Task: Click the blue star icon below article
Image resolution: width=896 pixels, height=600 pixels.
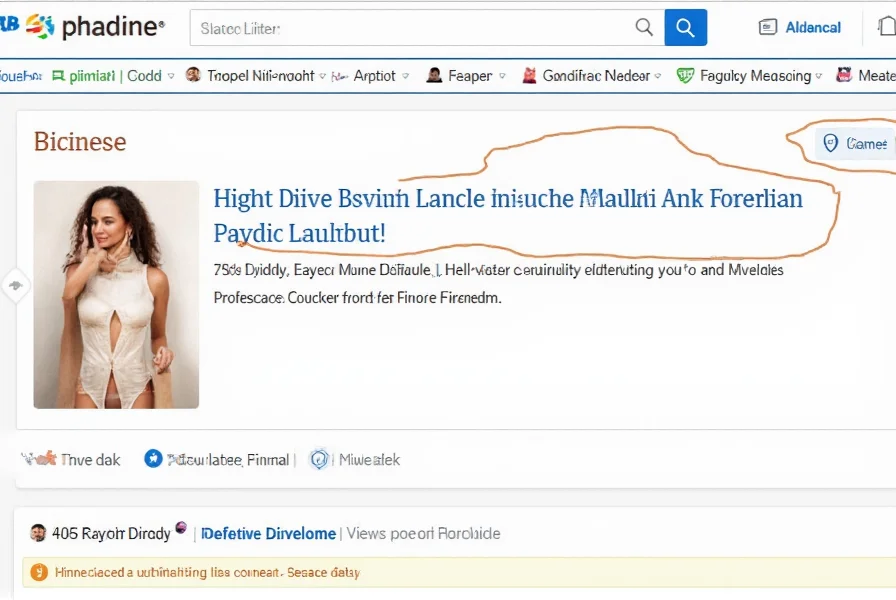Action: (x=153, y=459)
